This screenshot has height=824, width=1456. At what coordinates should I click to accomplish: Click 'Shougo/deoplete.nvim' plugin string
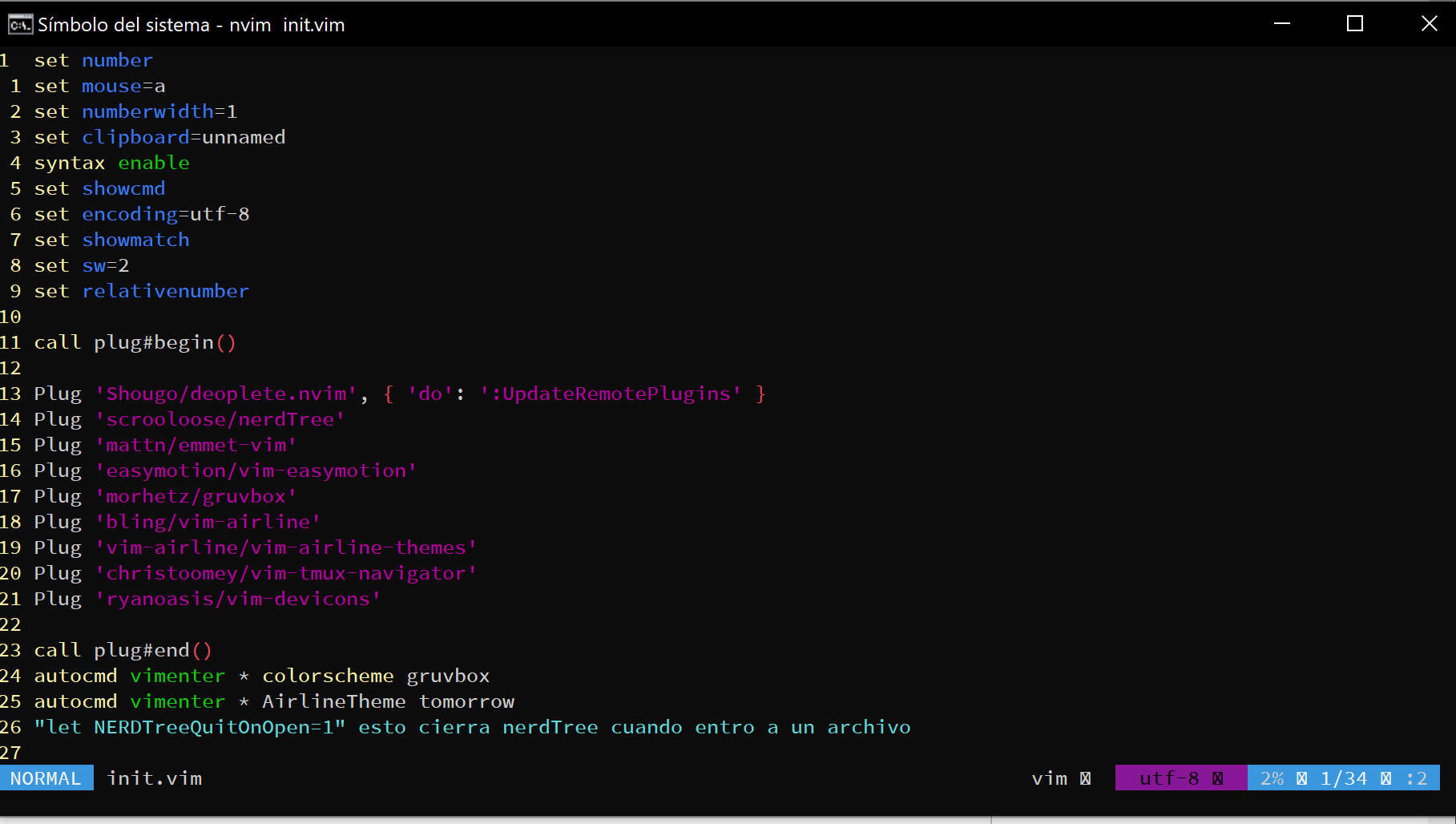(226, 394)
